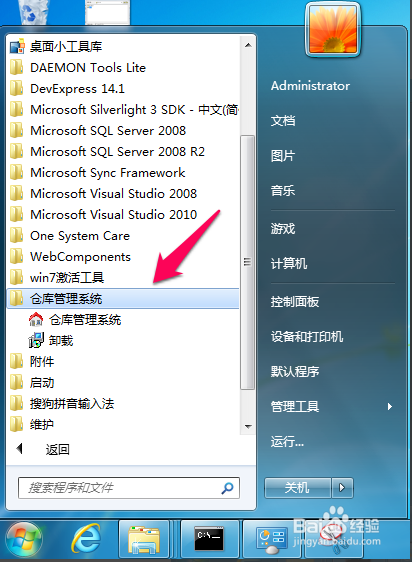Expand Microsoft Silverlight 3 SDK folder
Image resolution: width=412 pixels, height=562 pixels.
[x=123, y=110]
